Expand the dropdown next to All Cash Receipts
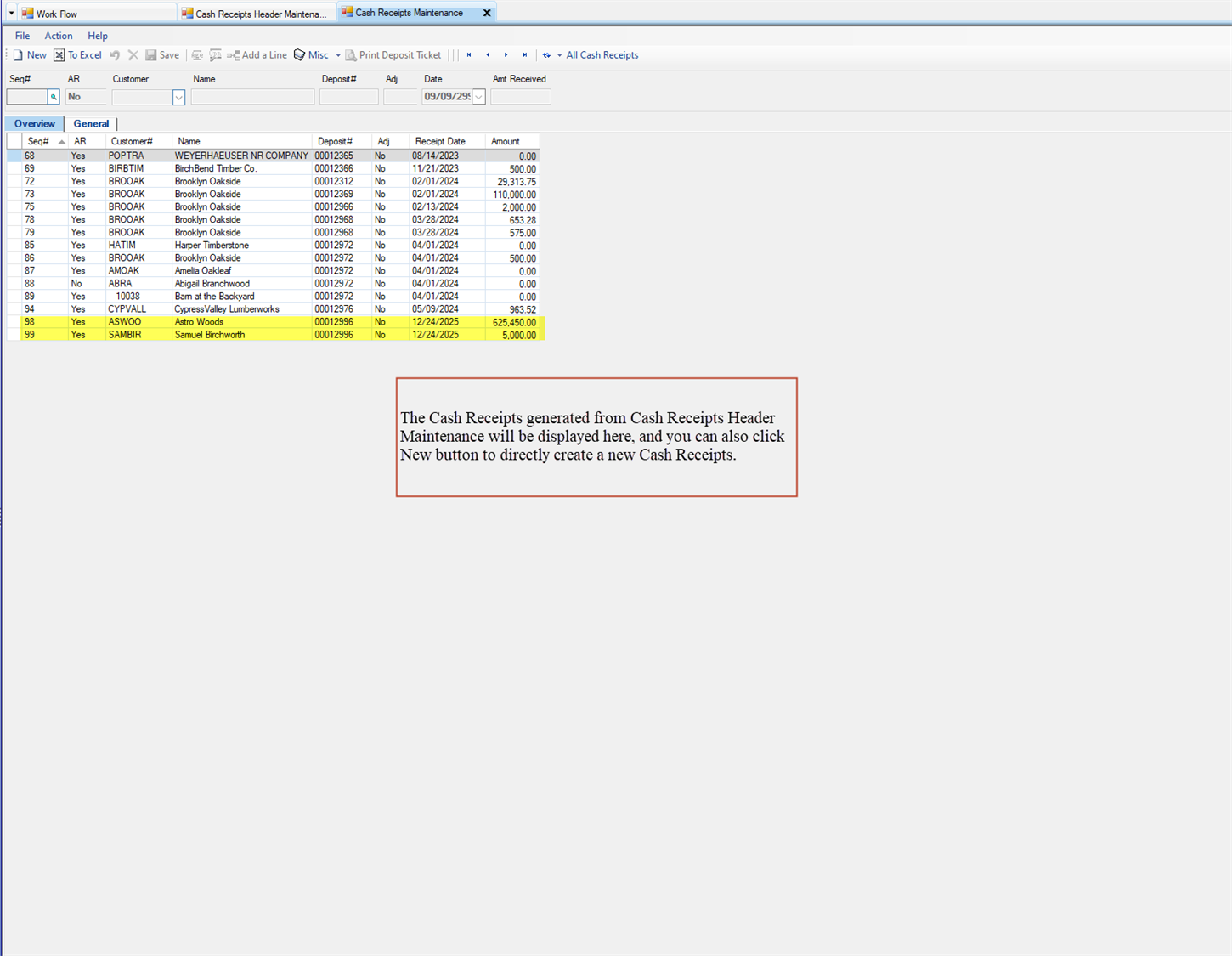The image size is (1232, 956). pyautogui.click(x=561, y=54)
